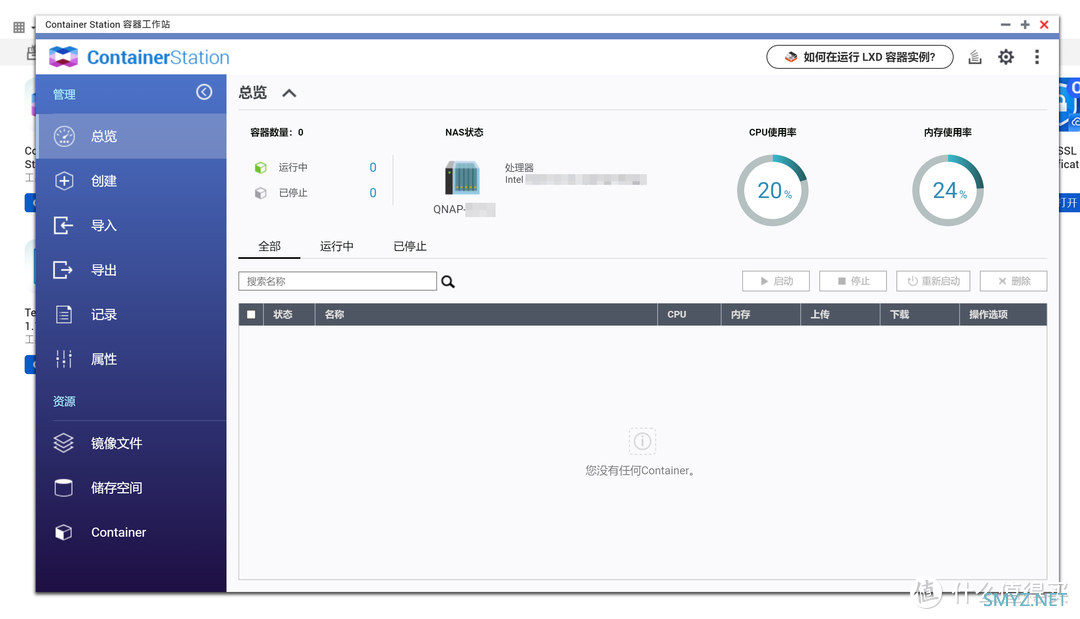
Task: Collapse the sidebar with the arrow circle
Action: click(x=204, y=92)
